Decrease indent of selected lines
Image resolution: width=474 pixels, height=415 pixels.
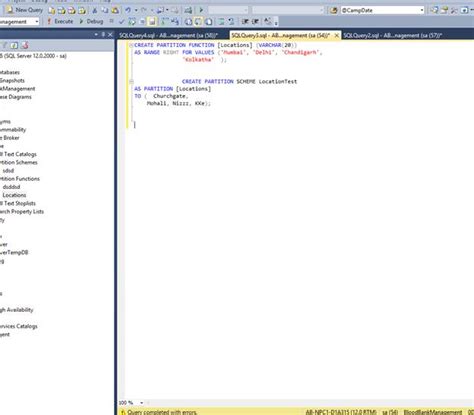coord(245,22)
